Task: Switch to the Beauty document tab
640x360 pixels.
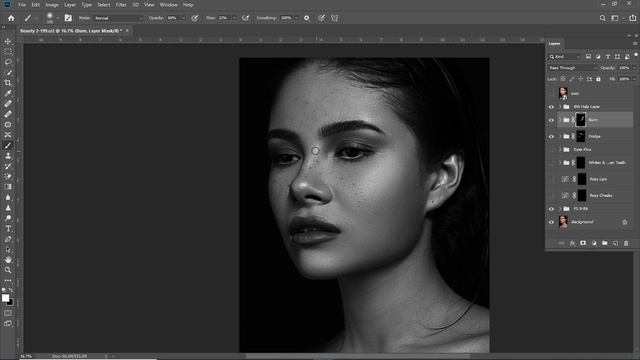Action: click(71, 31)
